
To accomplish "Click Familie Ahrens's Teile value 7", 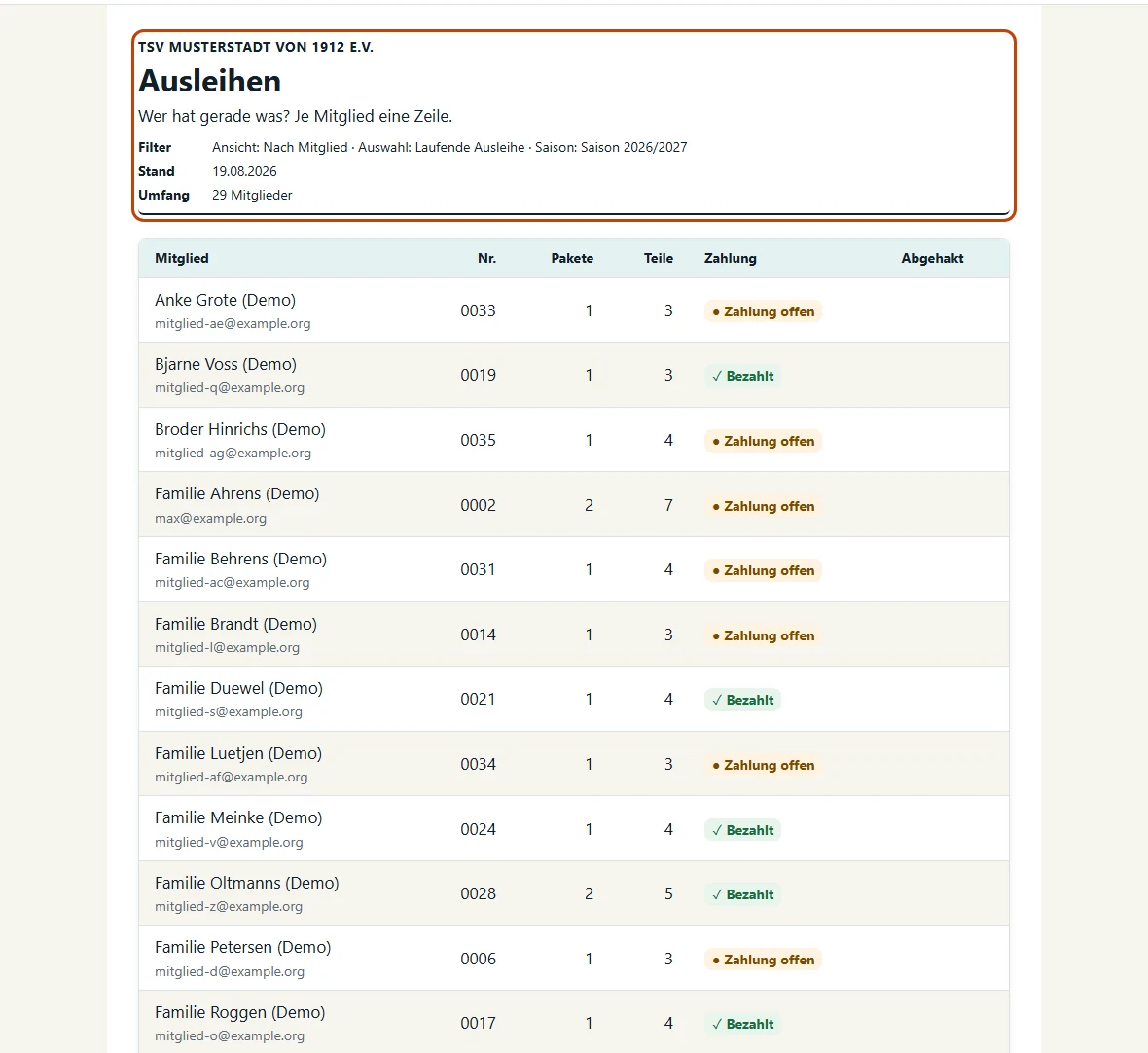I will [x=668, y=505].
